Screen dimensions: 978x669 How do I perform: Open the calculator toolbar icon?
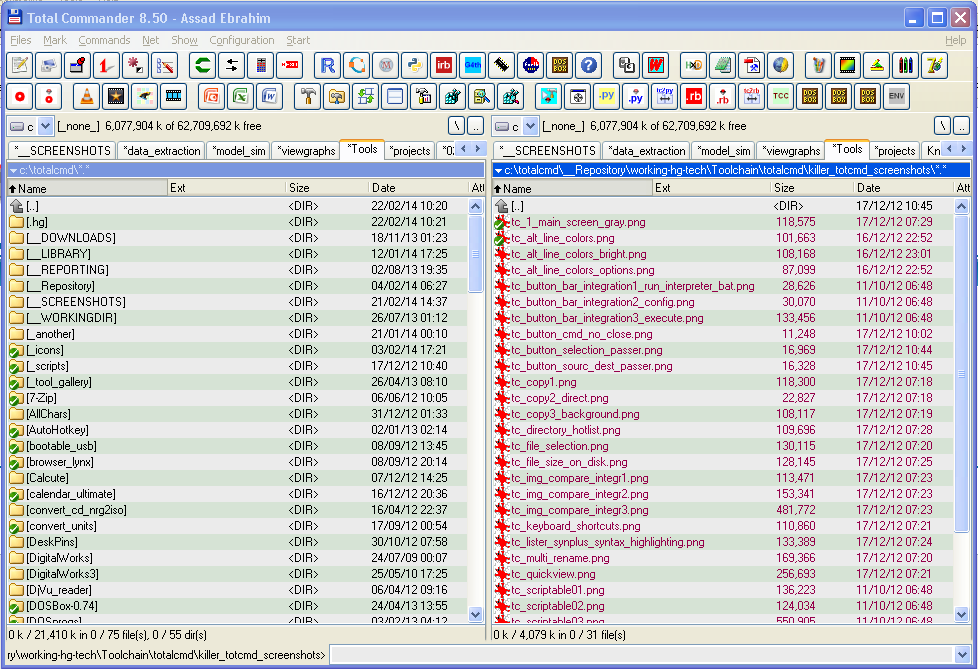coord(261,65)
